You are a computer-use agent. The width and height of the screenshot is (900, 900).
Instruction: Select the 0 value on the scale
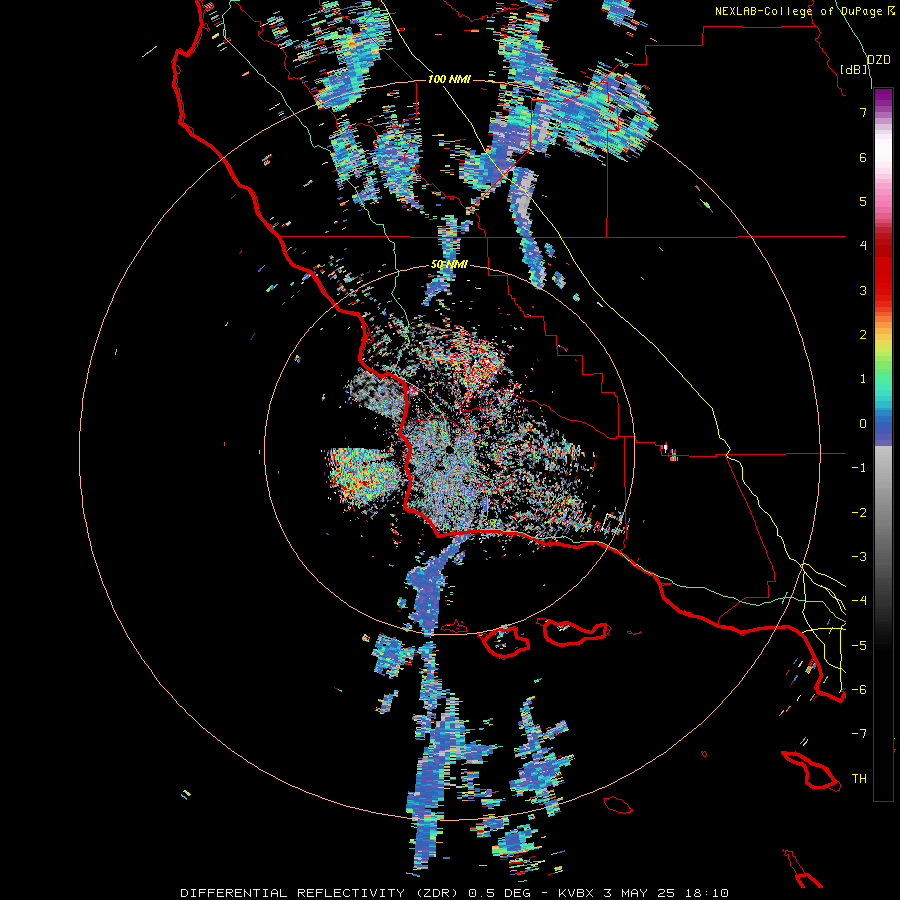(863, 424)
